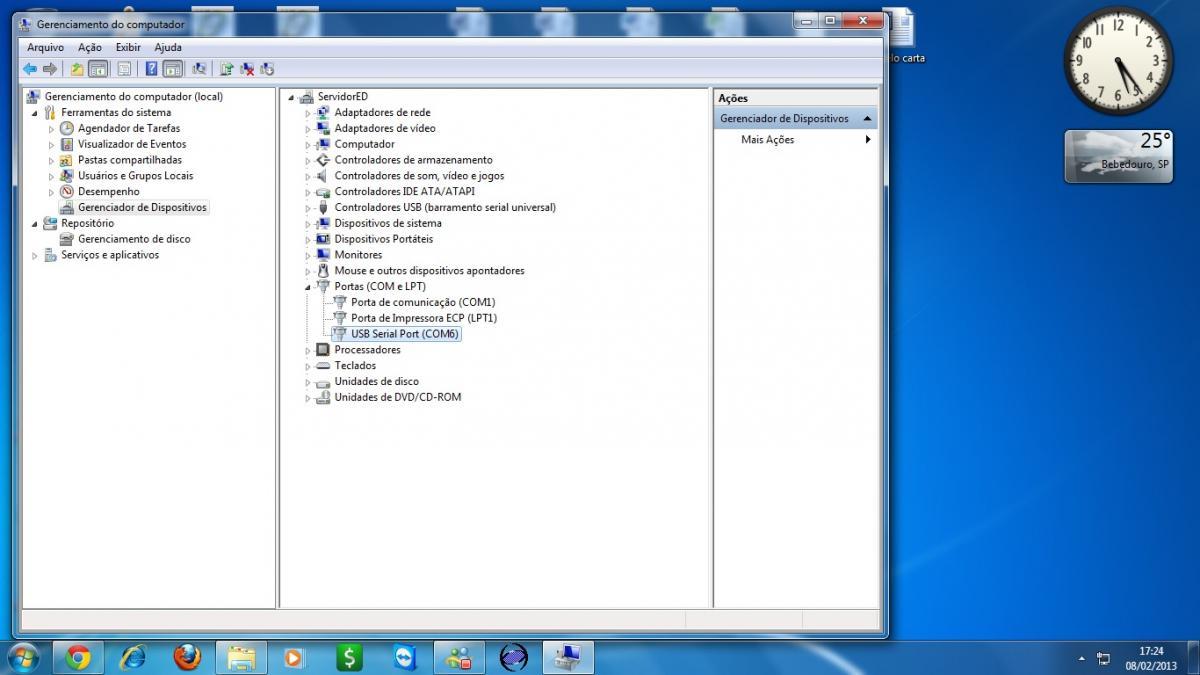The image size is (1200, 675).
Task: Expand Usuários e Grupos Locais node
Action: [52, 176]
